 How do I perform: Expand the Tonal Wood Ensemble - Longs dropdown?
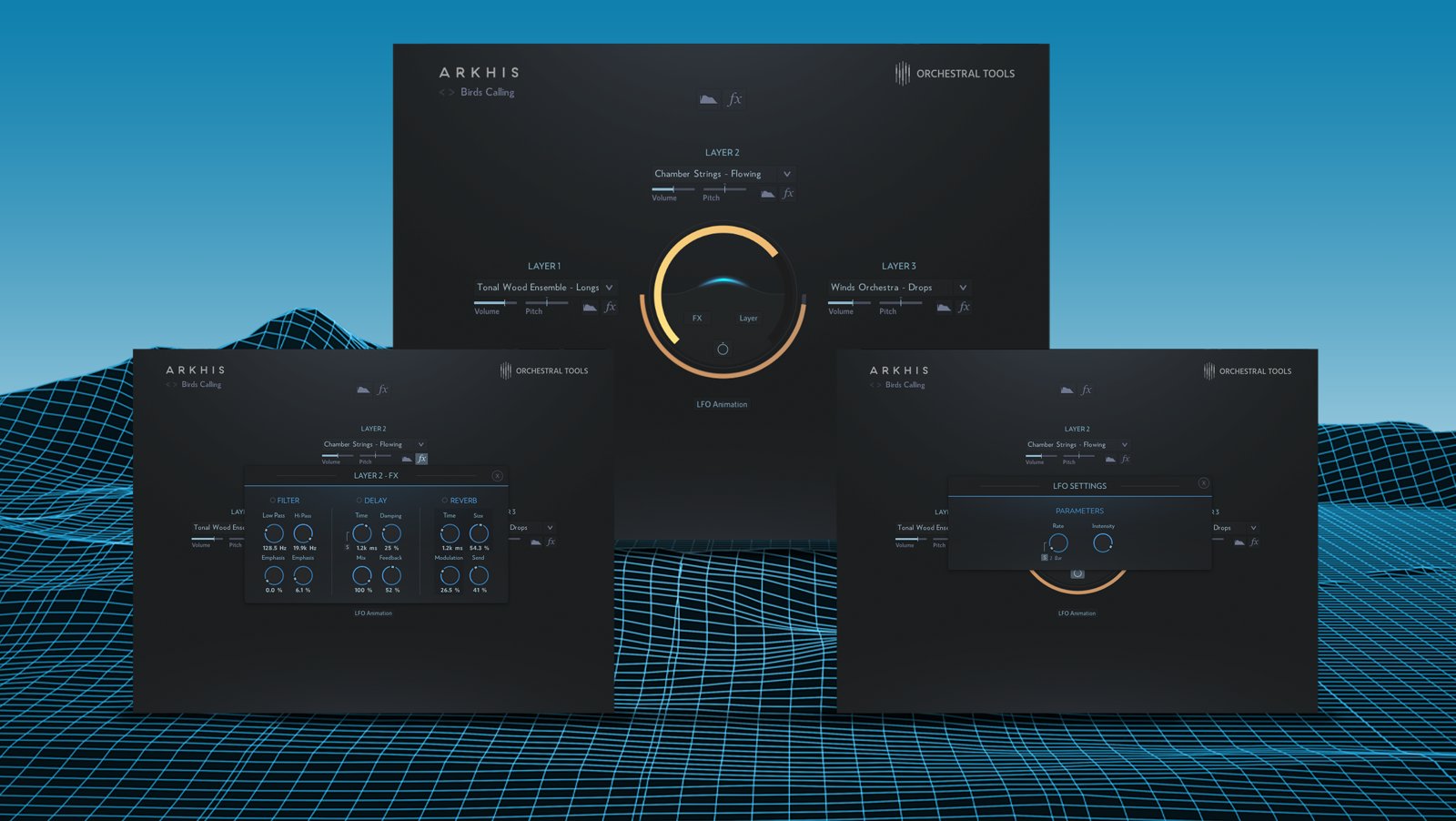pos(609,288)
